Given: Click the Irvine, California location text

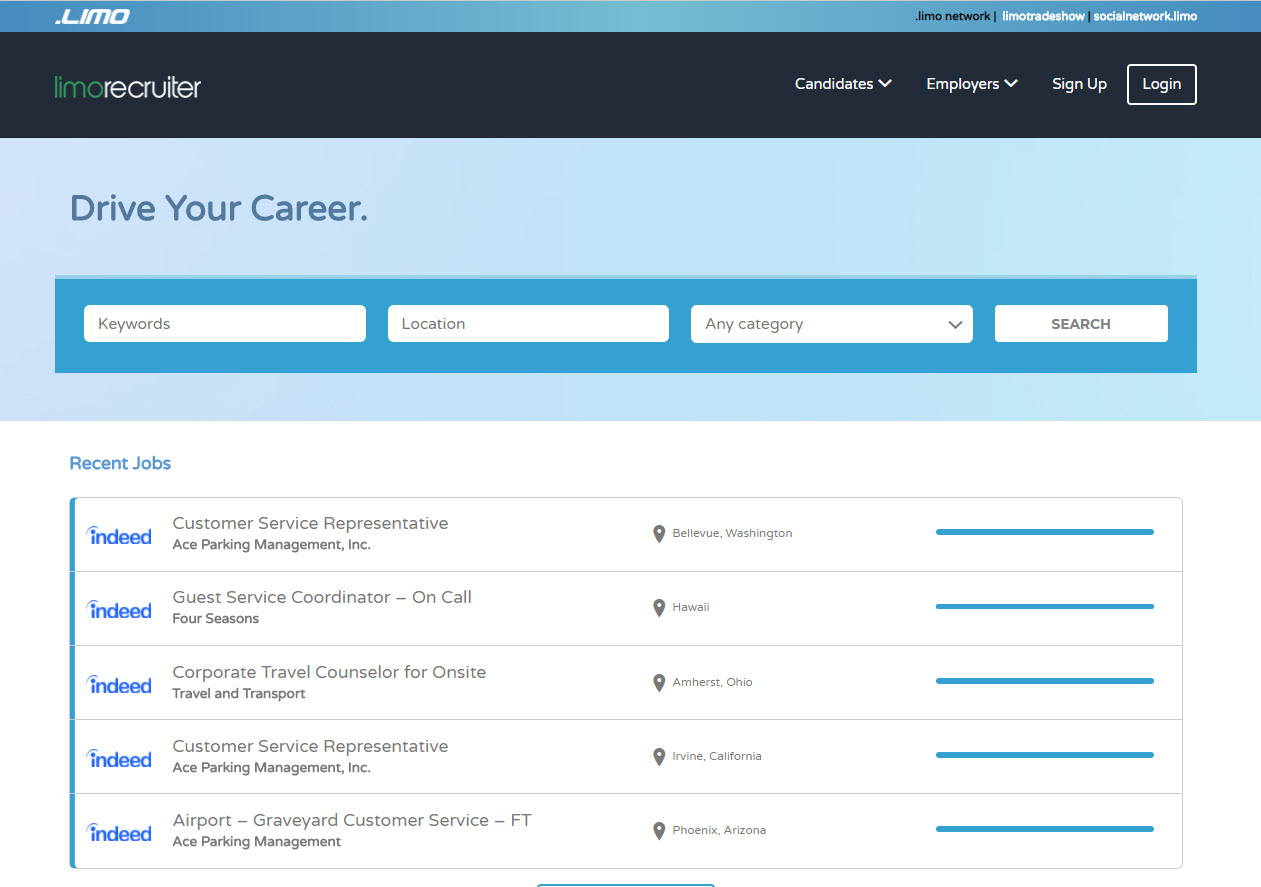Looking at the screenshot, I should tap(717, 757).
